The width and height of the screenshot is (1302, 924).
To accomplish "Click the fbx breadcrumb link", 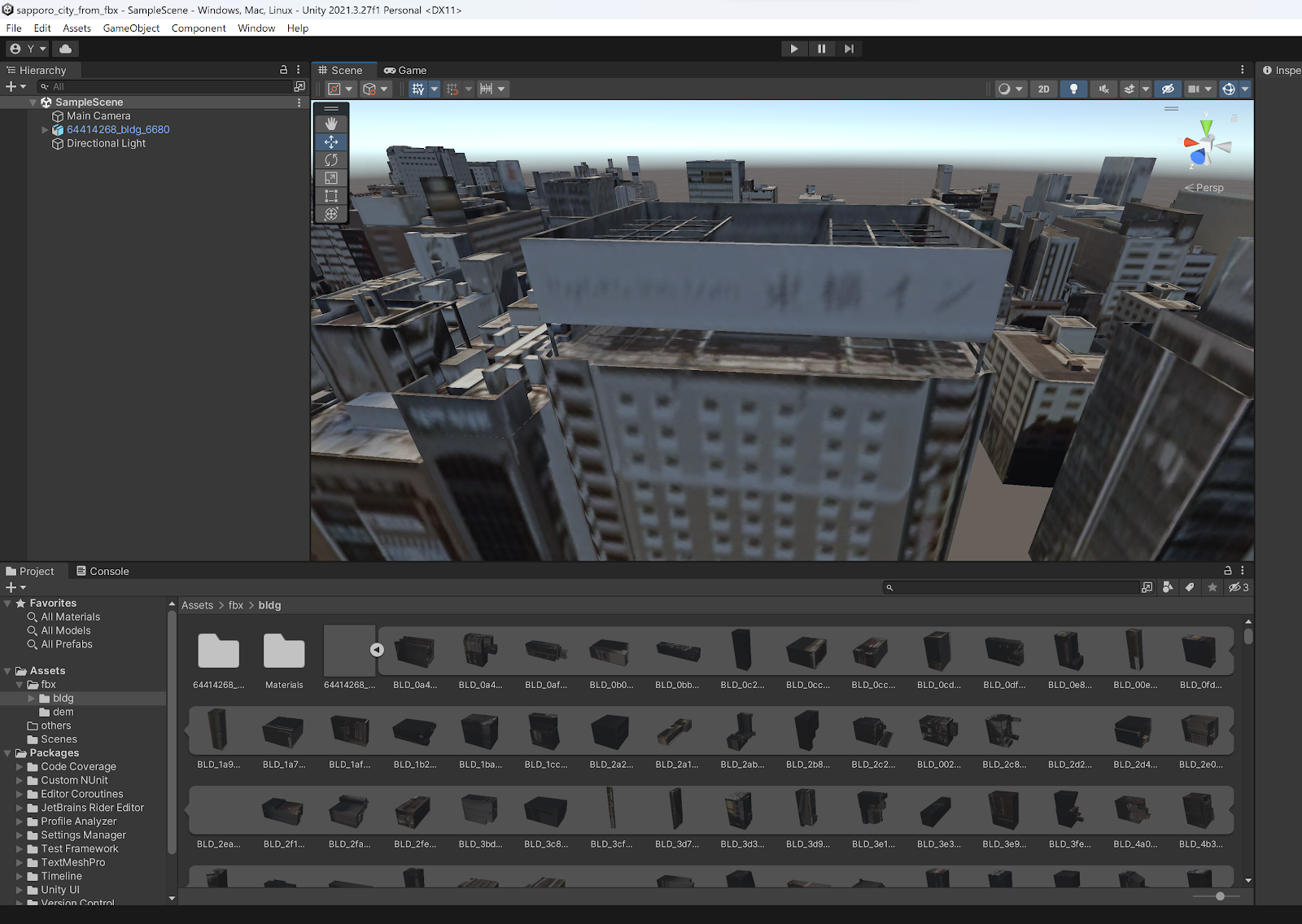I will 236,605.
